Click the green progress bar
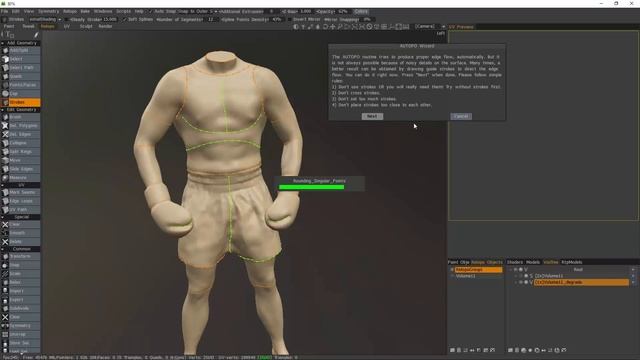Screen dimensions: 640x360 tap(311, 187)
